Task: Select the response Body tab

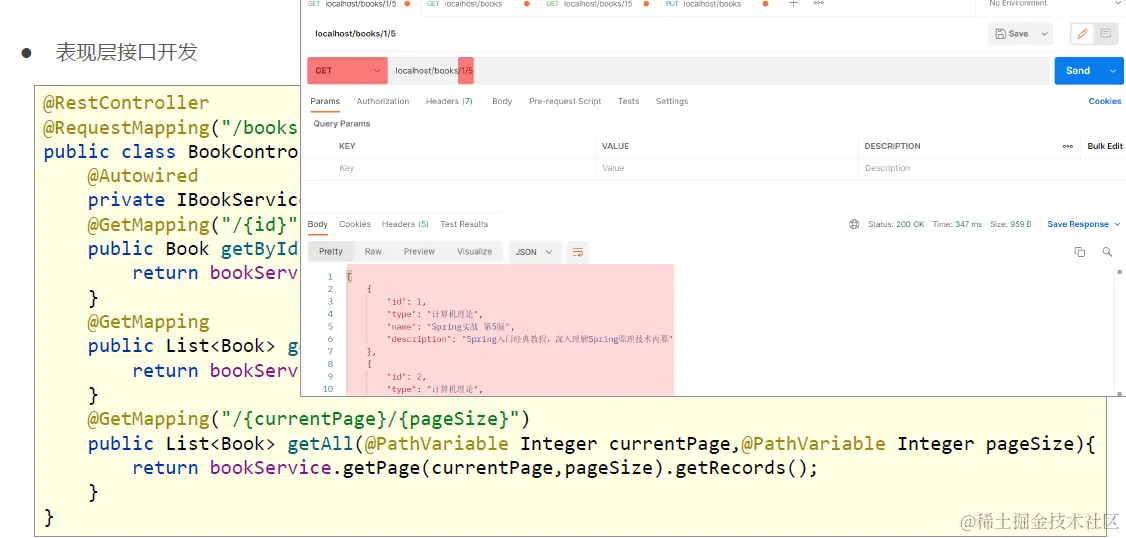Action: point(317,224)
